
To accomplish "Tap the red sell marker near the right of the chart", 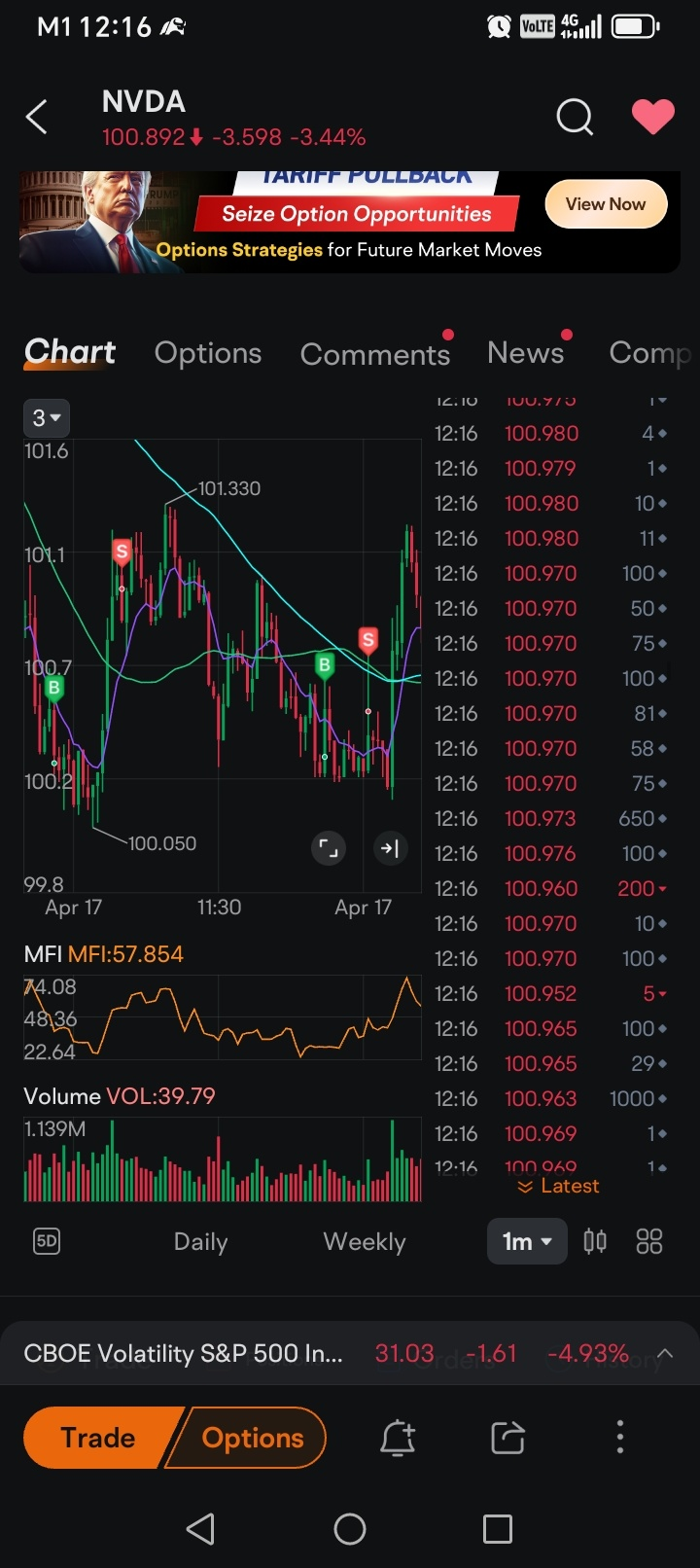I will (x=367, y=640).
